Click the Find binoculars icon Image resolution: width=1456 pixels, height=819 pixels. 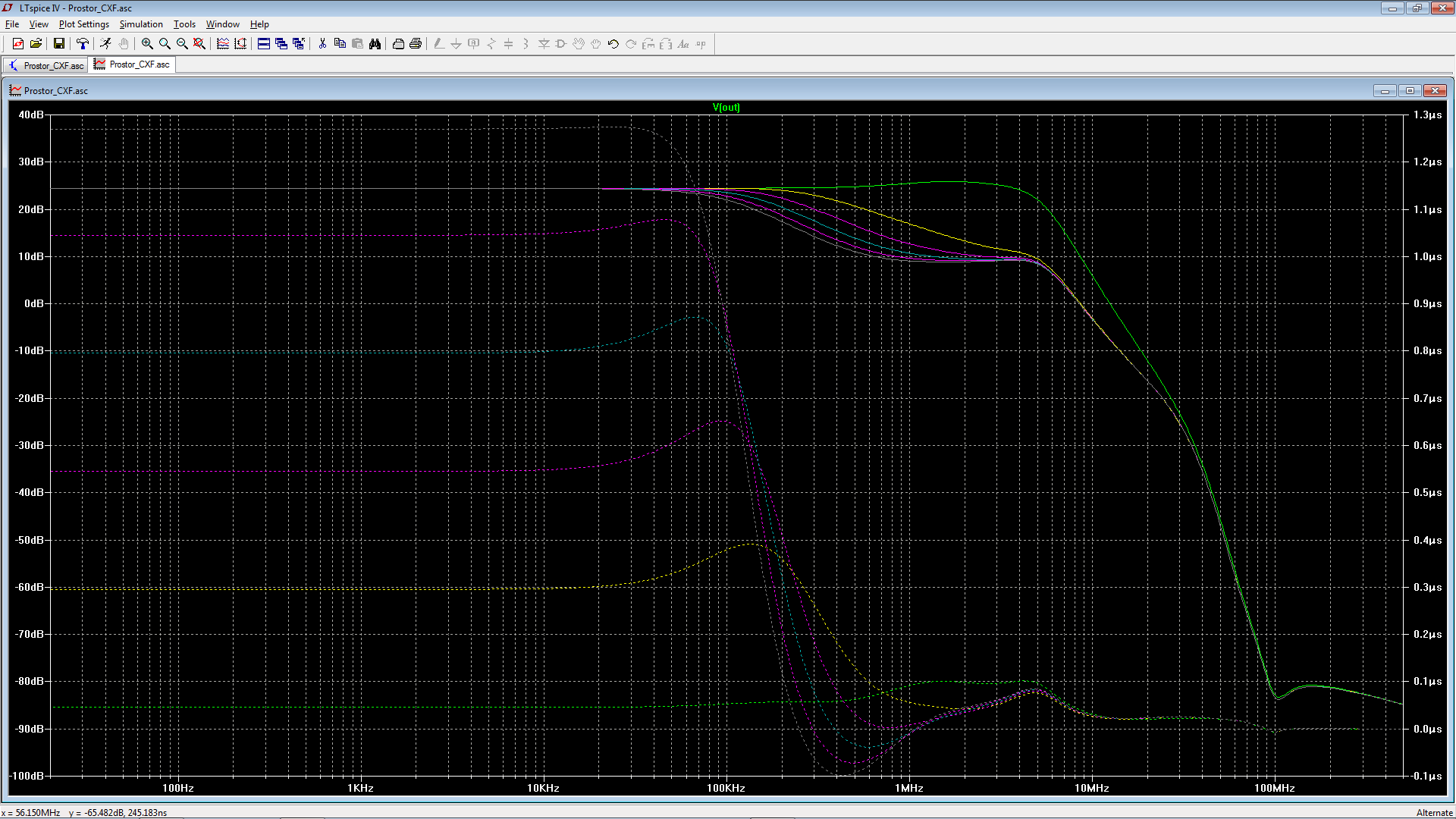pos(375,44)
